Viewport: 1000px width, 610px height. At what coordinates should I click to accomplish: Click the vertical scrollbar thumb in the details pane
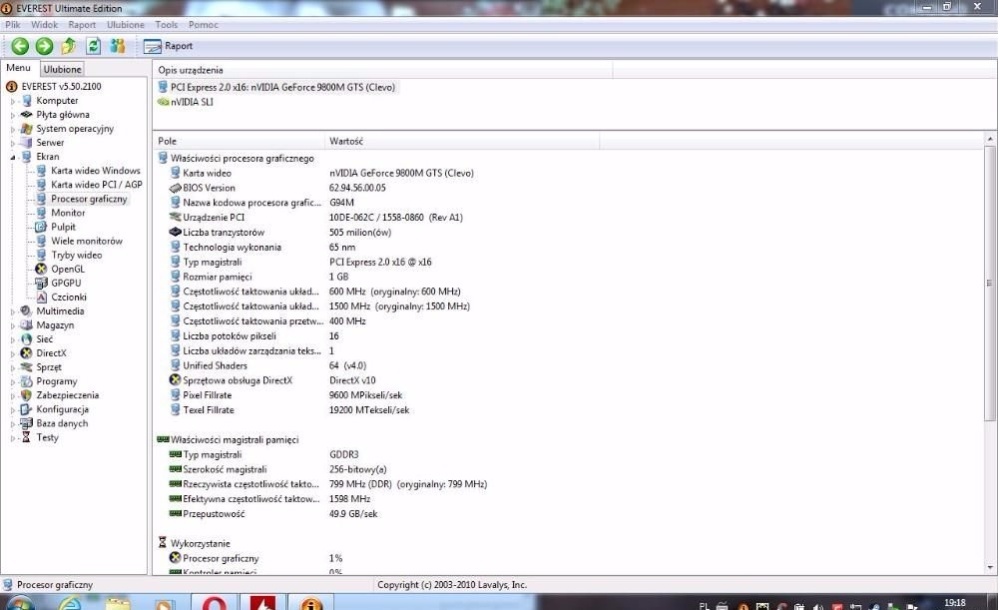pyautogui.click(x=990, y=283)
